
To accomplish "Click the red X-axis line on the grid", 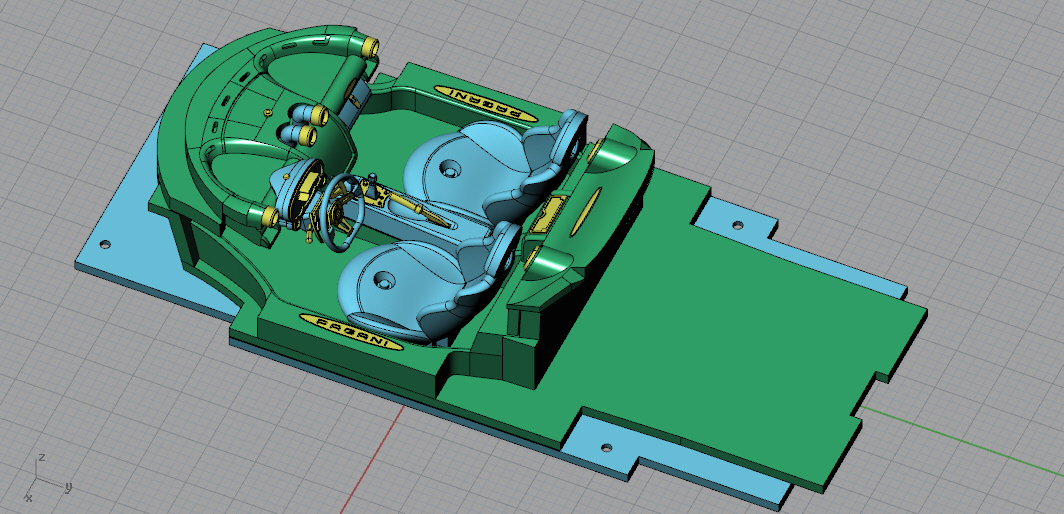I will click(x=372, y=459).
